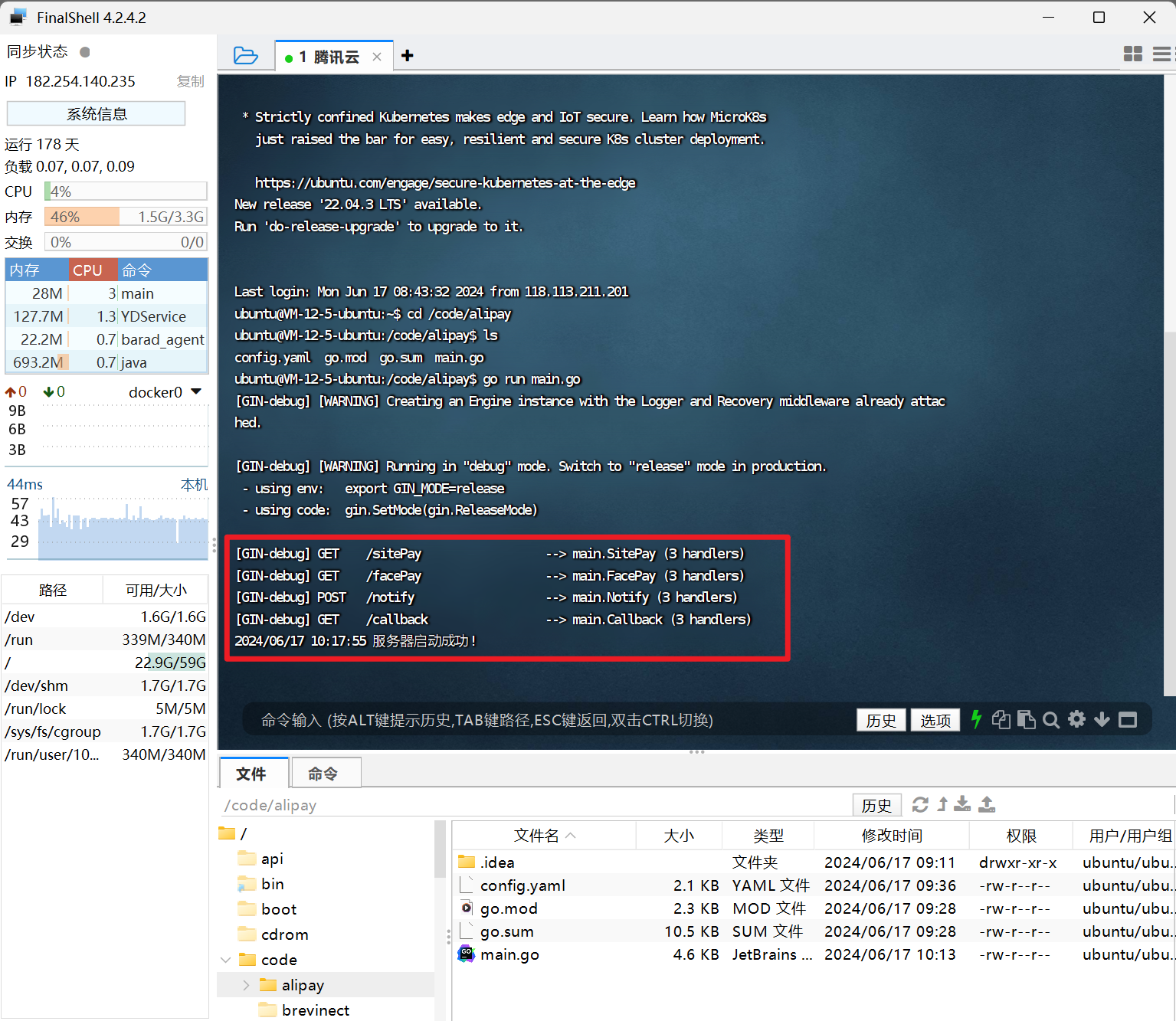
Task: Collapse the code folder in tree
Action: point(226,960)
